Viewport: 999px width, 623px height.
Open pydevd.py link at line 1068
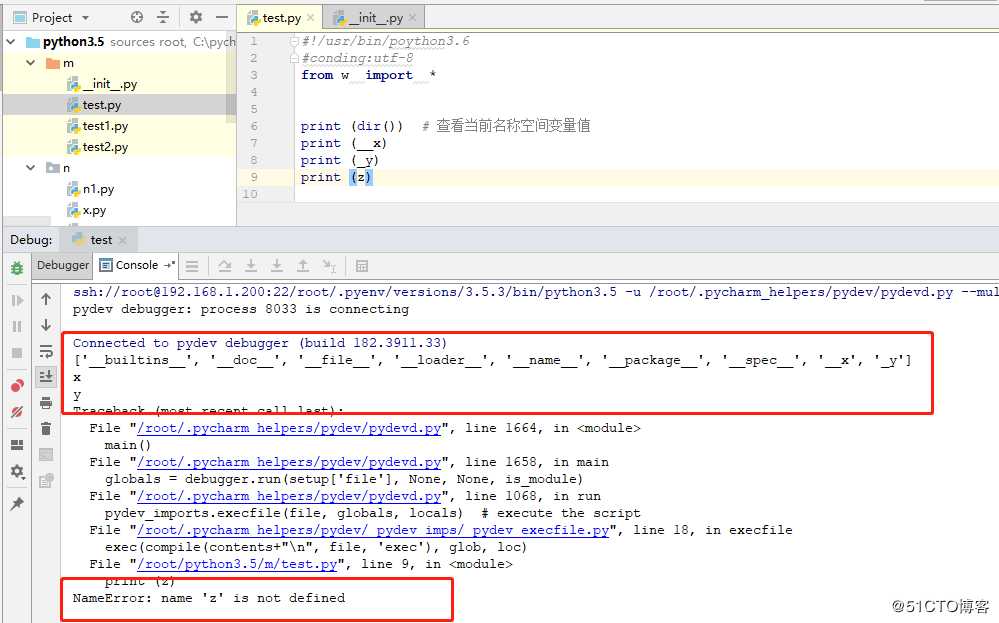289,496
